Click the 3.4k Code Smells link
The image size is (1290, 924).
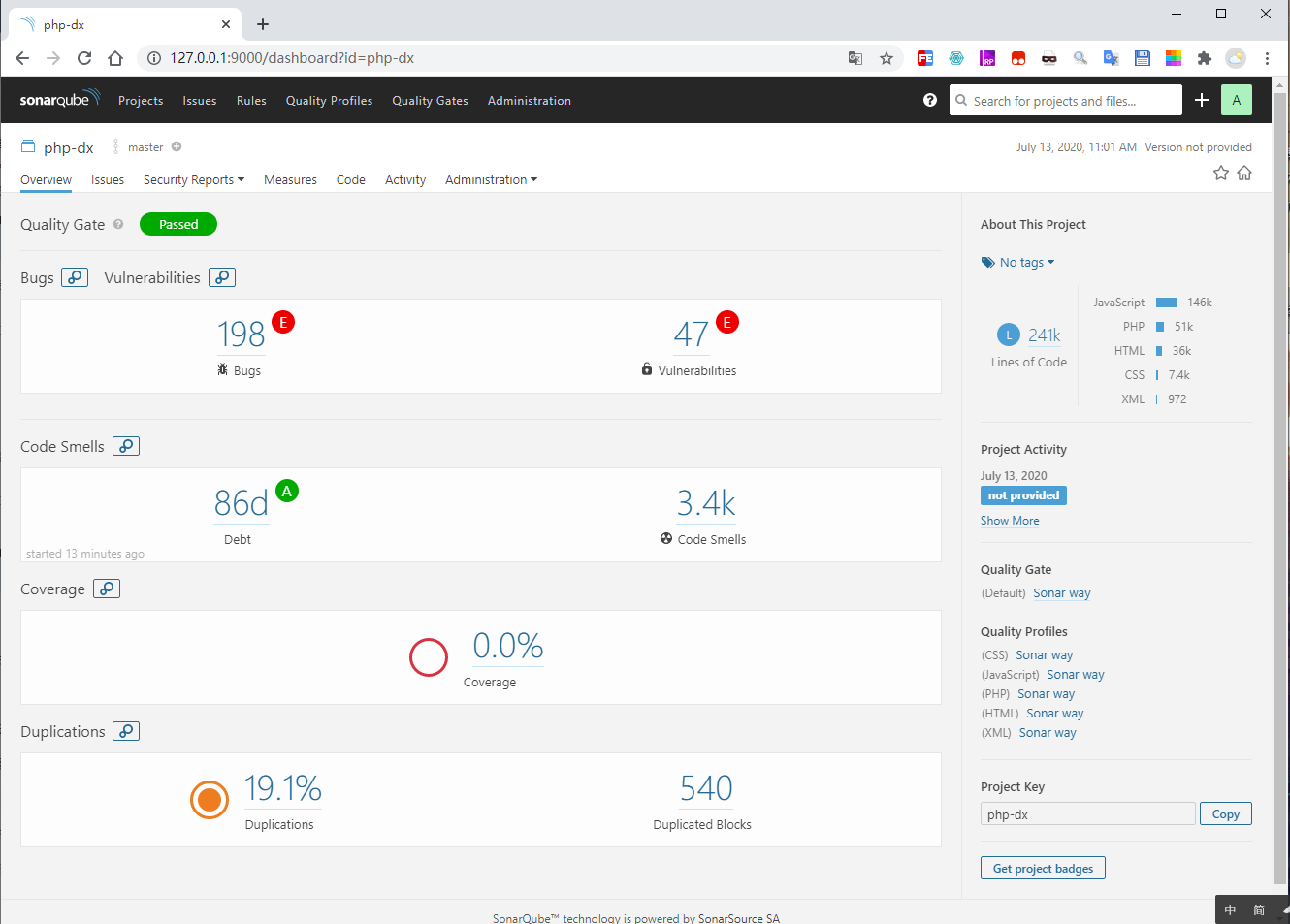pyautogui.click(x=706, y=503)
